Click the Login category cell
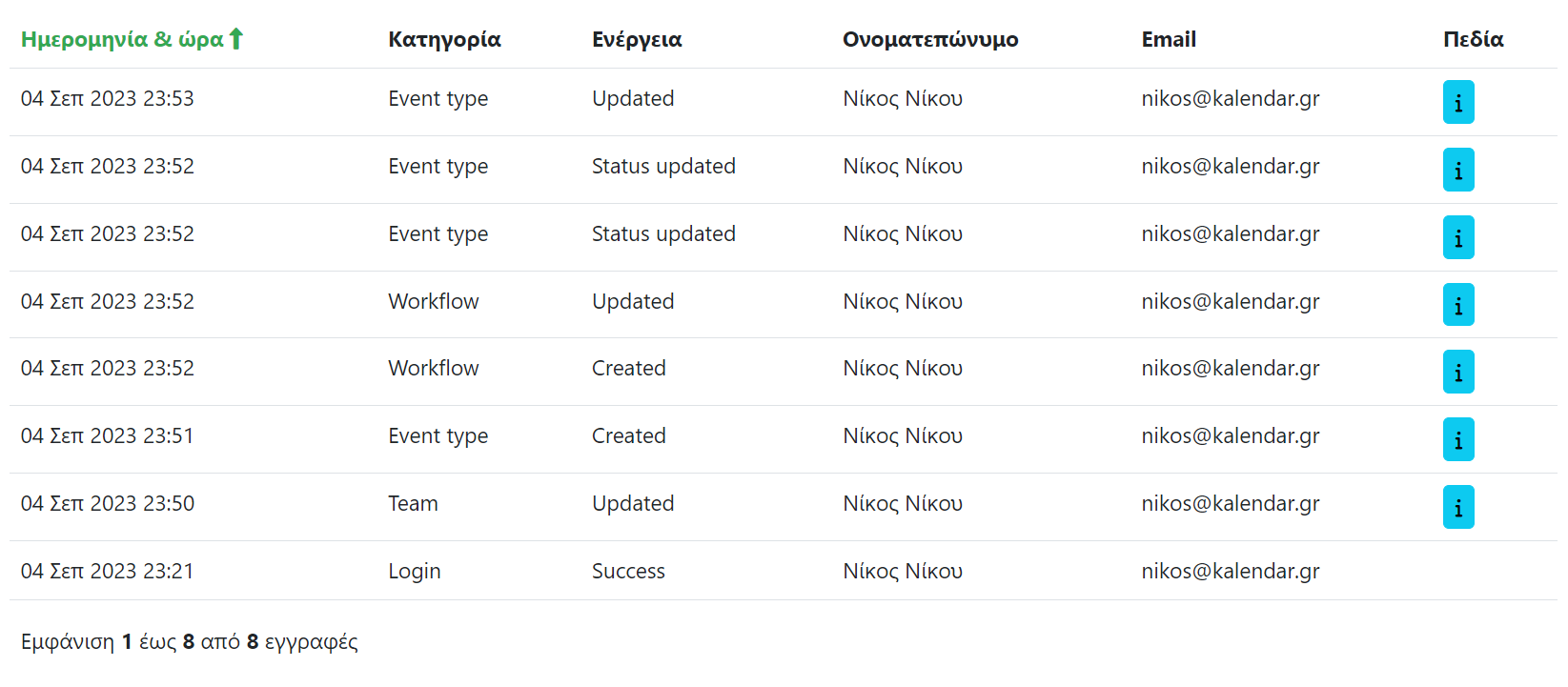Viewport: 1568px width, 687px height. pos(414,571)
